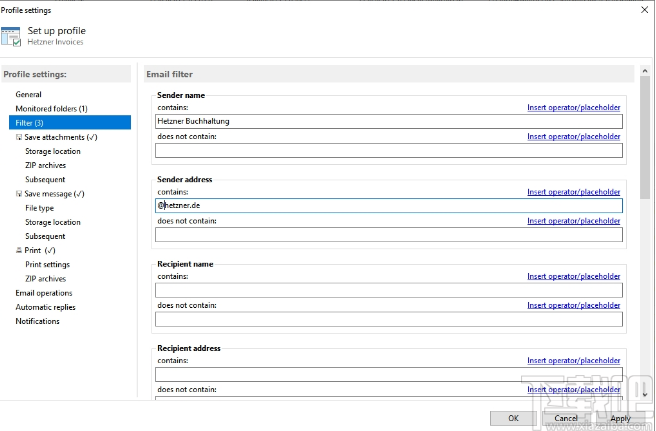Image resolution: width=656 pixels, height=431 pixels.
Task: Focus the Sender address does-not-contain field
Action: (x=388, y=234)
